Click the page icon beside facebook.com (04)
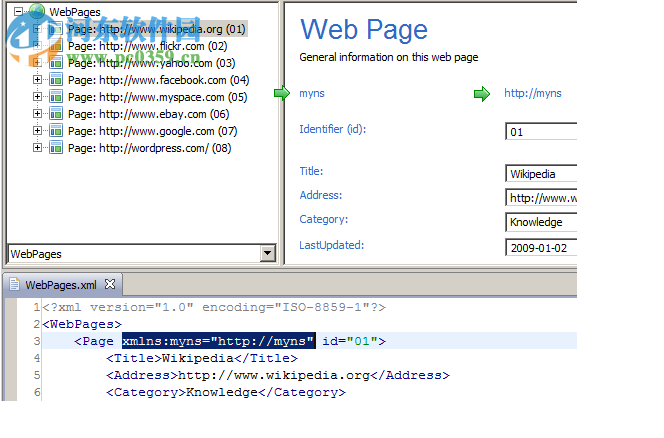Image resolution: width=664 pixels, height=438 pixels. pos(55,80)
